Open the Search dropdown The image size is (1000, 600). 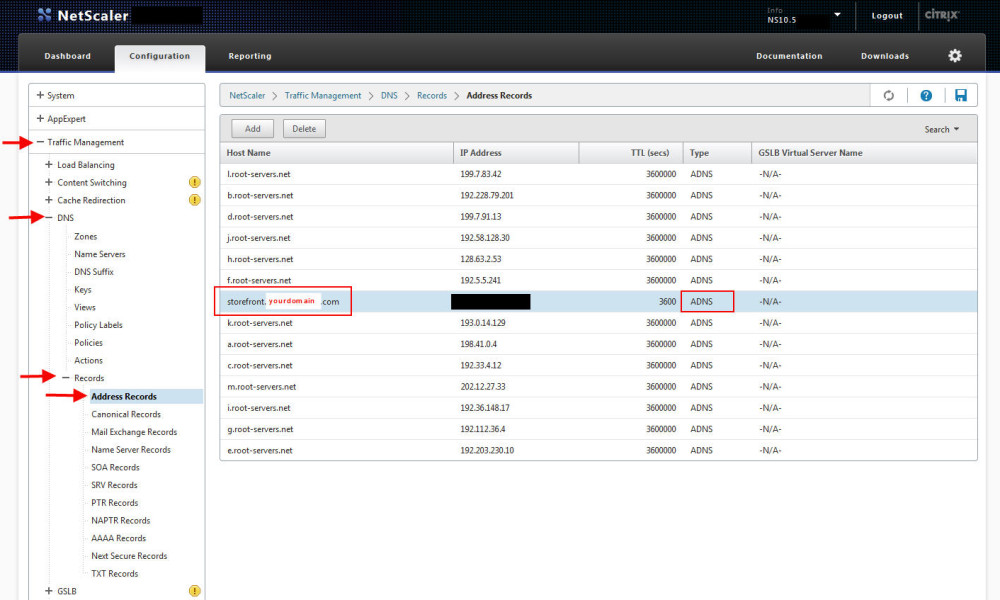pyautogui.click(x=939, y=128)
